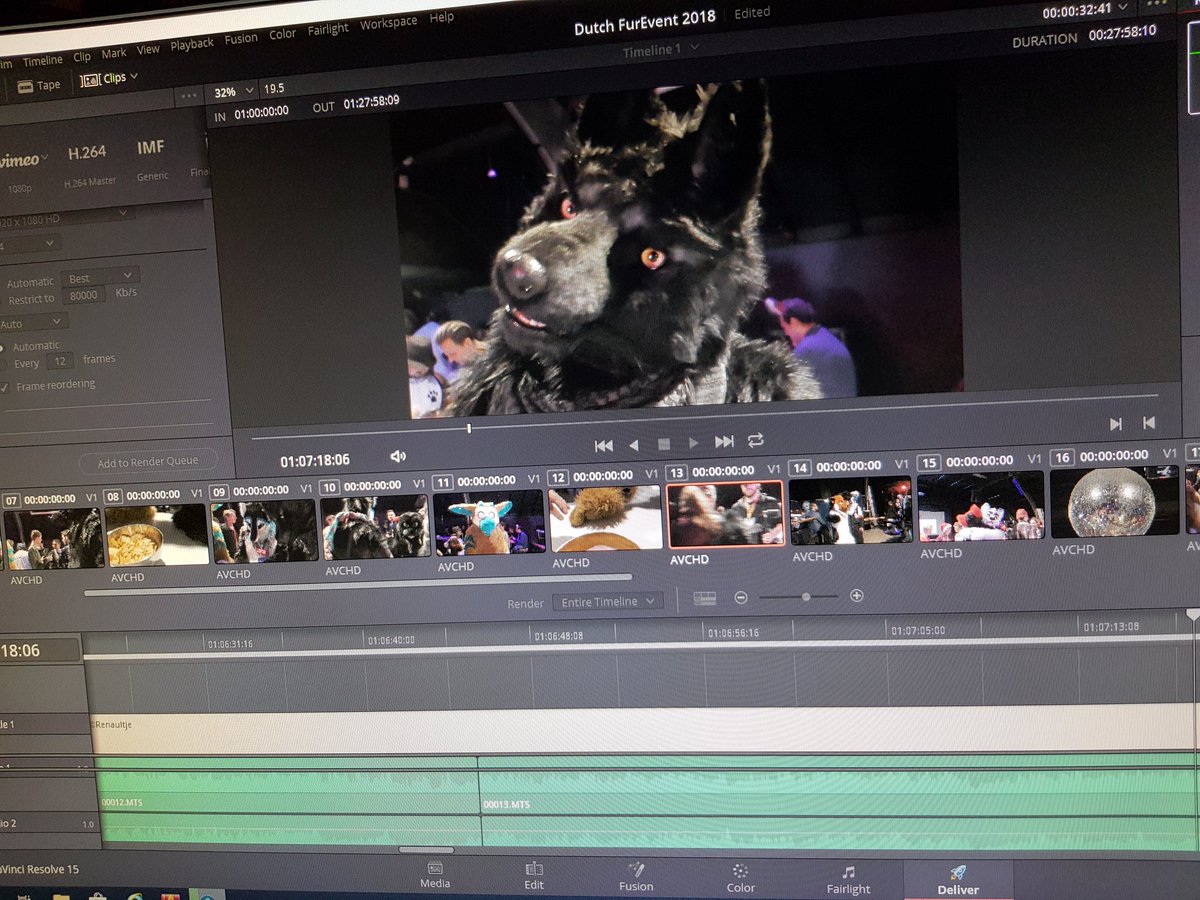Open the Workspace menu

pyautogui.click(x=388, y=24)
